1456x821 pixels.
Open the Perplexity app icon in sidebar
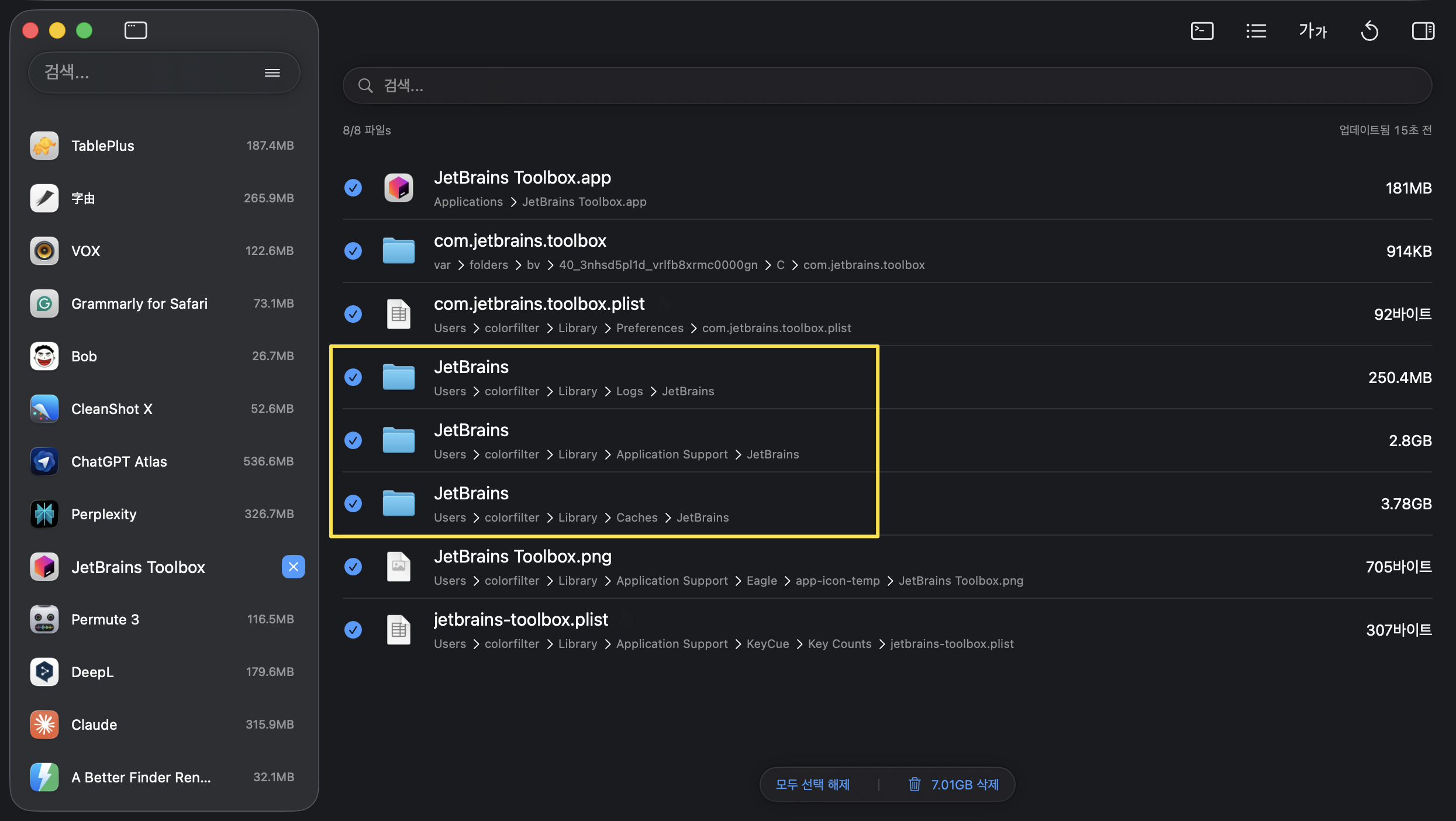pos(44,514)
